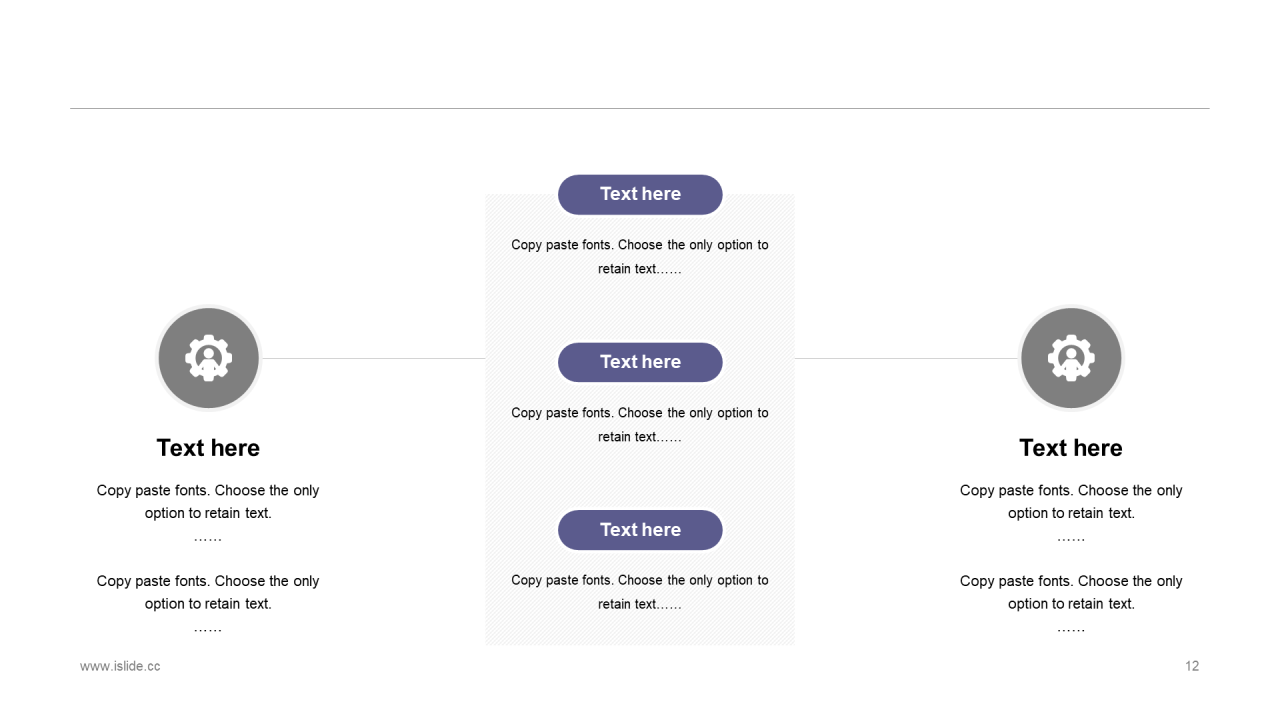Click second left column paragraph text
The width and height of the screenshot is (1280, 720).
[x=208, y=604]
